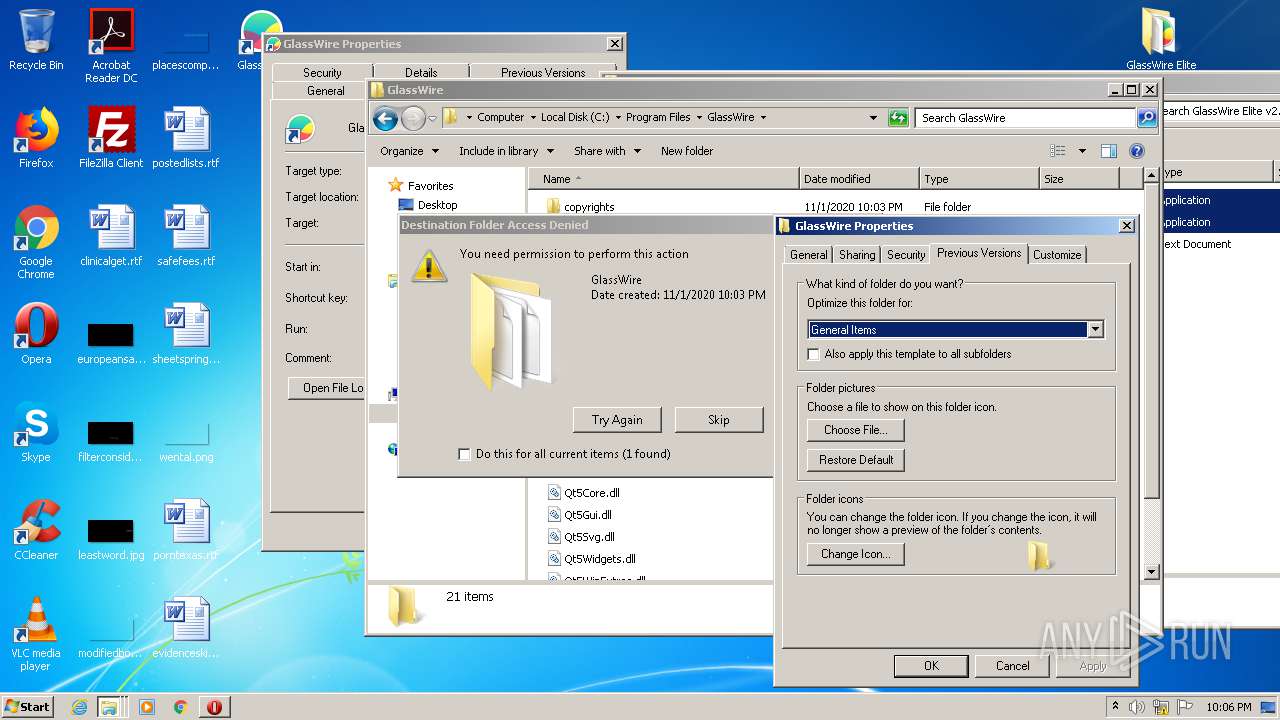The image size is (1280, 720).
Task: Sort by Date modified column header
Action: coord(859,179)
